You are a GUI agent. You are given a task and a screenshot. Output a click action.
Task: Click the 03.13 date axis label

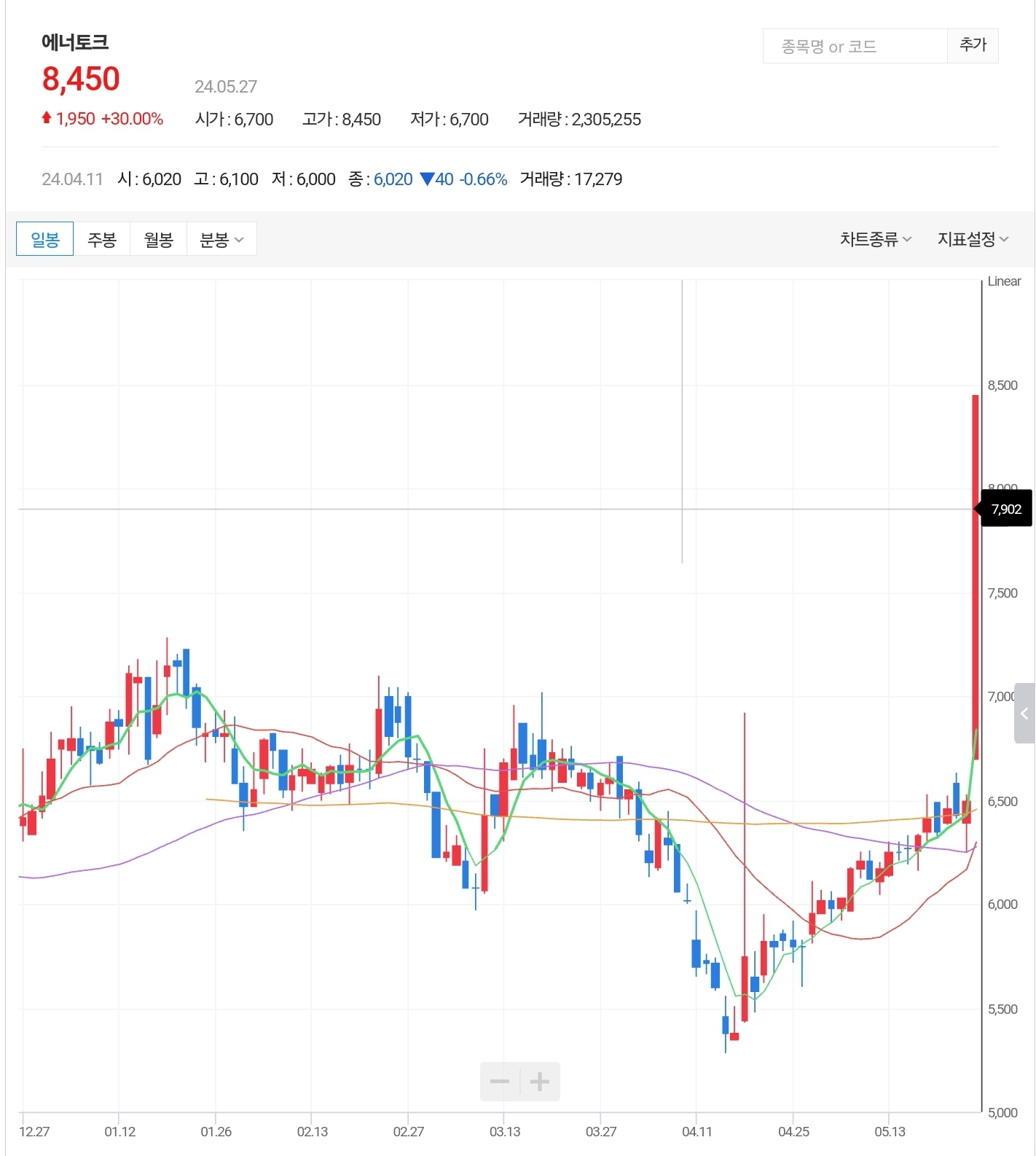pyautogui.click(x=504, y=1131)
